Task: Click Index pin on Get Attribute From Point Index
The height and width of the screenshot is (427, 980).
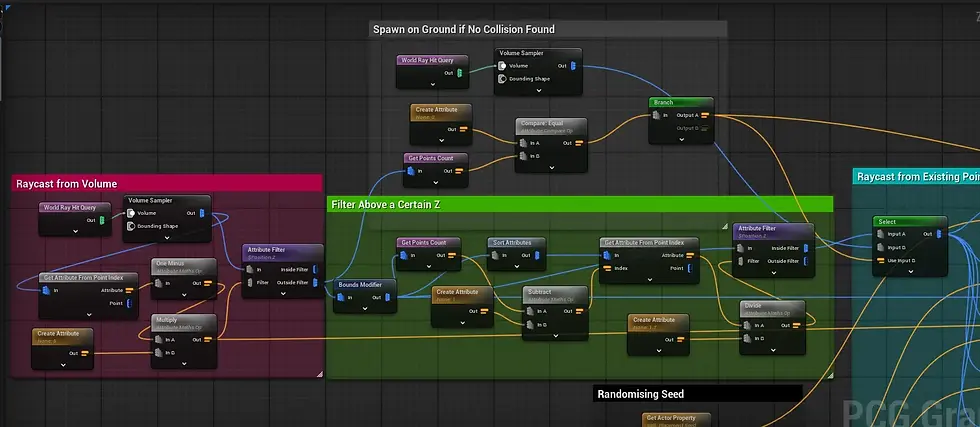Action: pos(605,268)
